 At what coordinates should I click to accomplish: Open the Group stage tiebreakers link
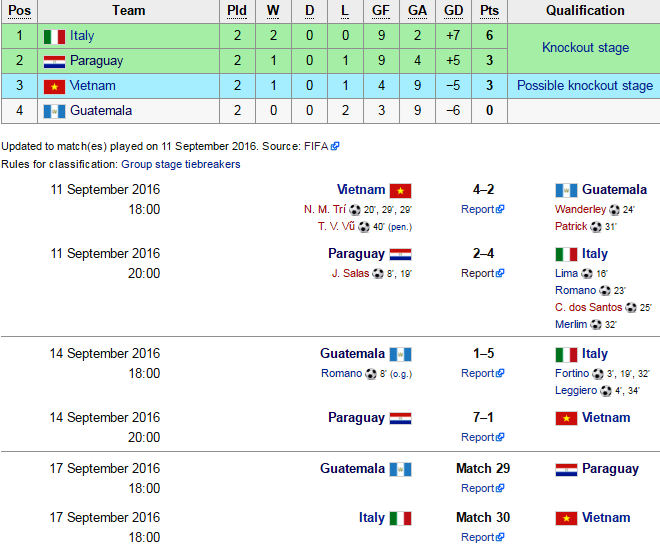pyautogui.click(x=181, y=164)
